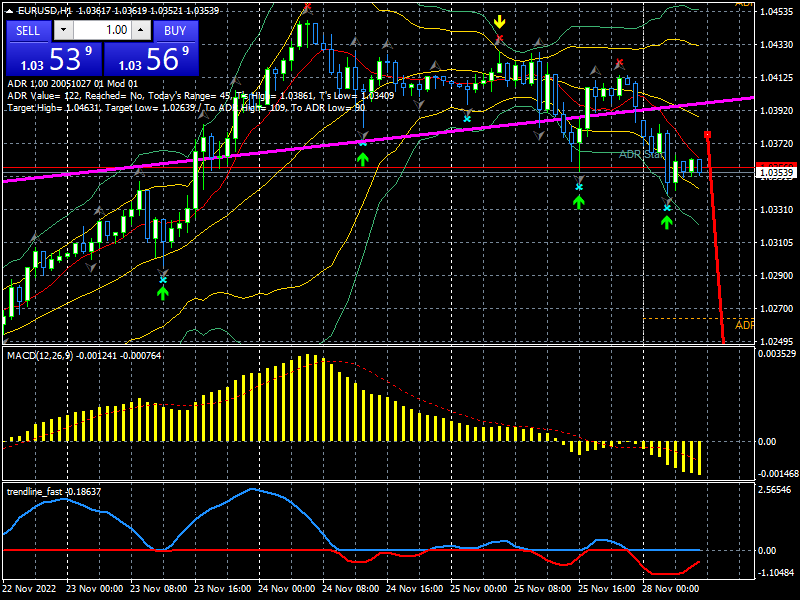Click the 1.03 53 sell price tile
Image resolution: width=800 pixels, height=600 pixels.
pos(52,59)
